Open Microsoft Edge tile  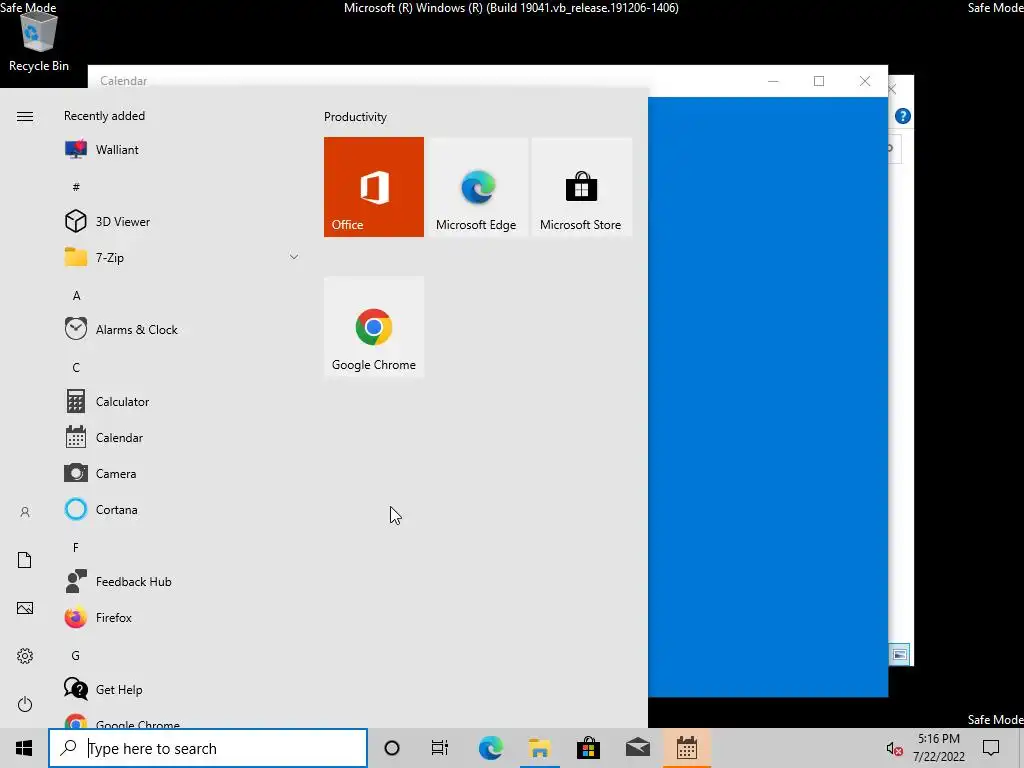point(477,187)
